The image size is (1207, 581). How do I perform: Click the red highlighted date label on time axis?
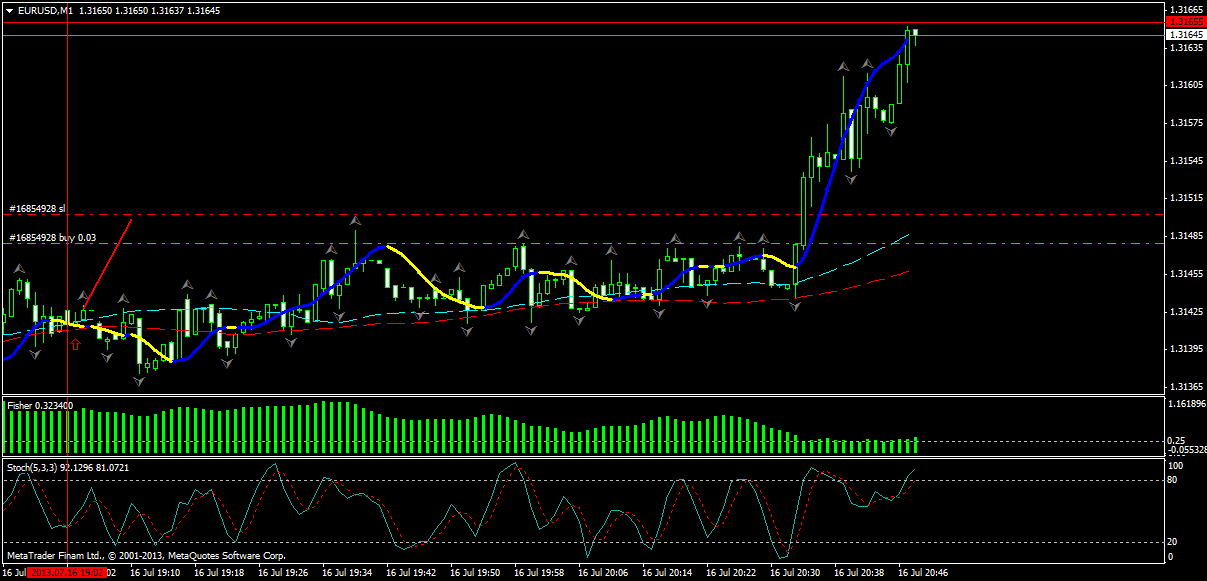tap(66, 574)
